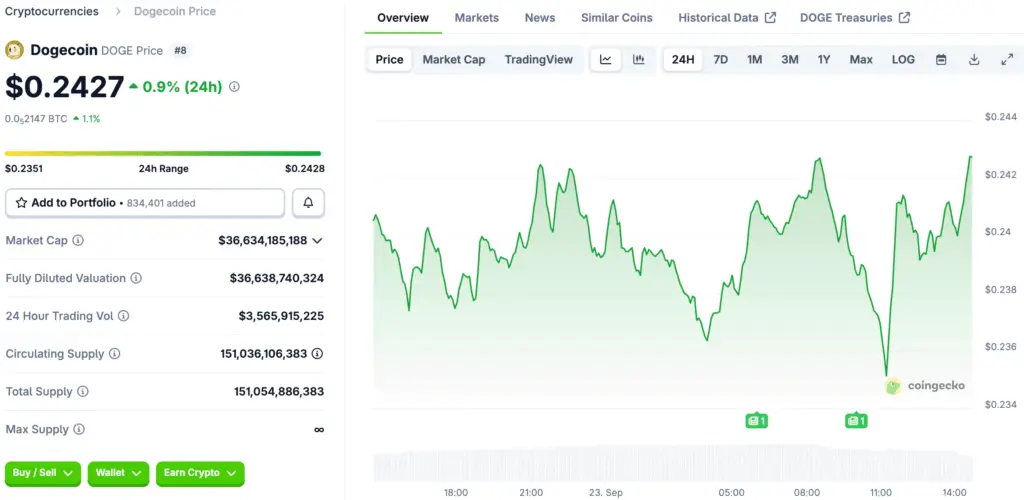1024x500 pixels.
Task: Click the BTC price 2147 BTC text
Action: [36, 119]
